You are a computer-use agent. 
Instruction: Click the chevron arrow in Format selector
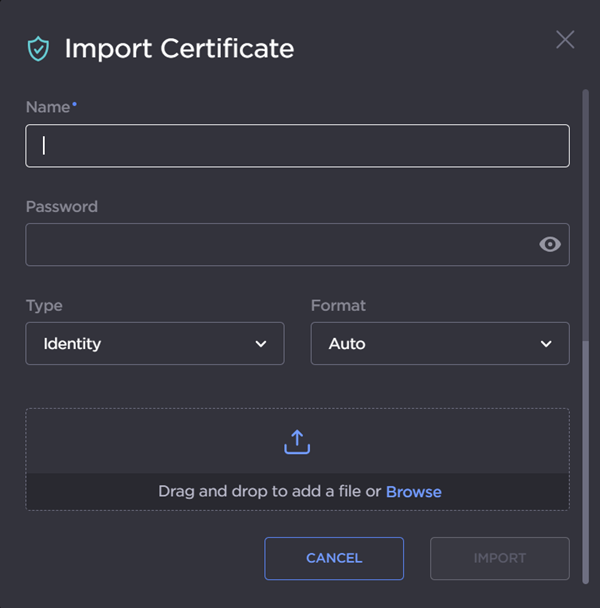click(546, 344)
